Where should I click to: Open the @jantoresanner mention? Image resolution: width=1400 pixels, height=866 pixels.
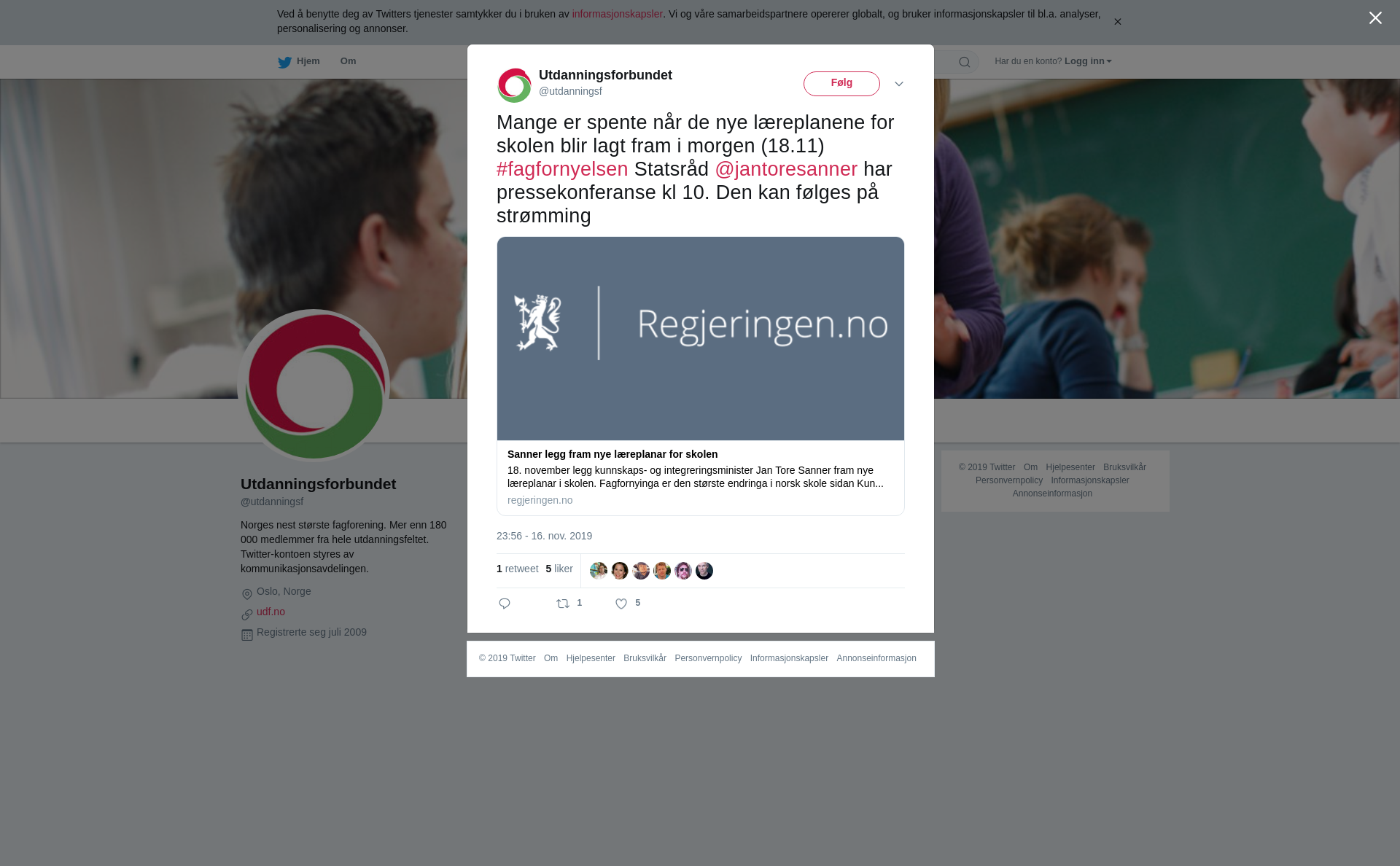pyautogui.click(x=786, y=169)
